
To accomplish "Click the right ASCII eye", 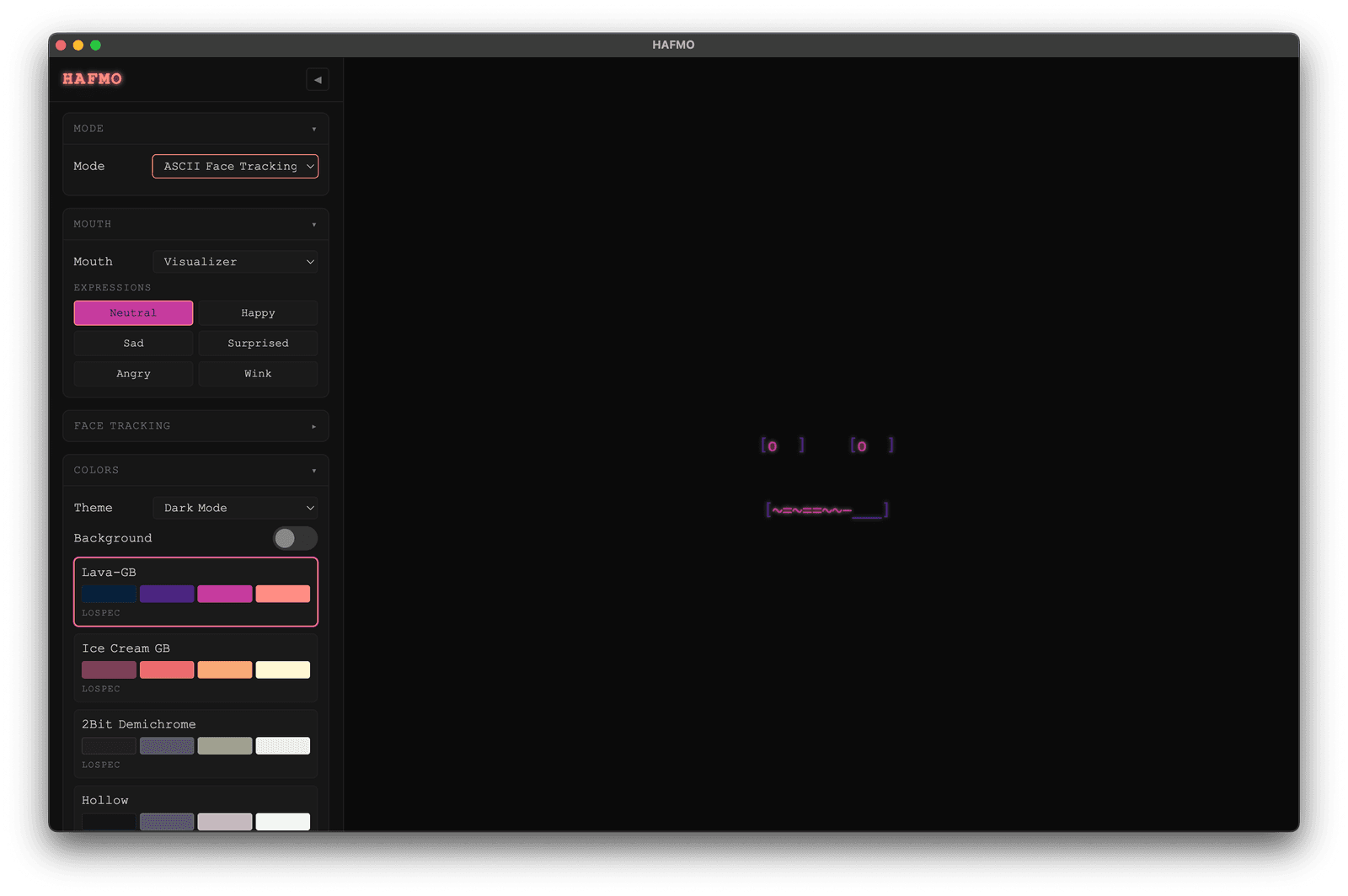I will click(872, 445).
